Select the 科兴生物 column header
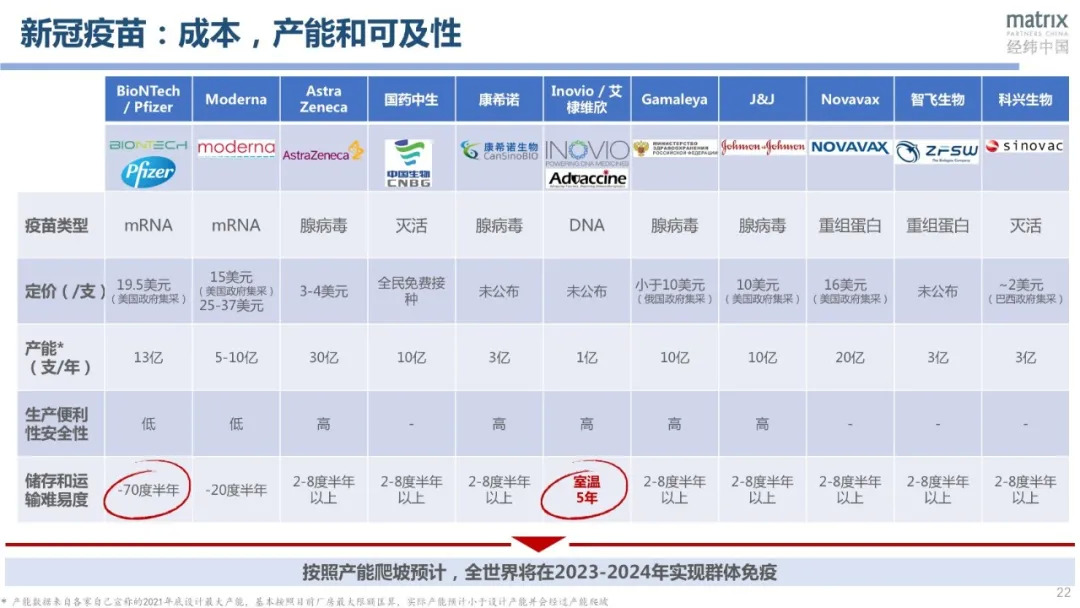The image size is (1080, 608). click(1026, 99)
